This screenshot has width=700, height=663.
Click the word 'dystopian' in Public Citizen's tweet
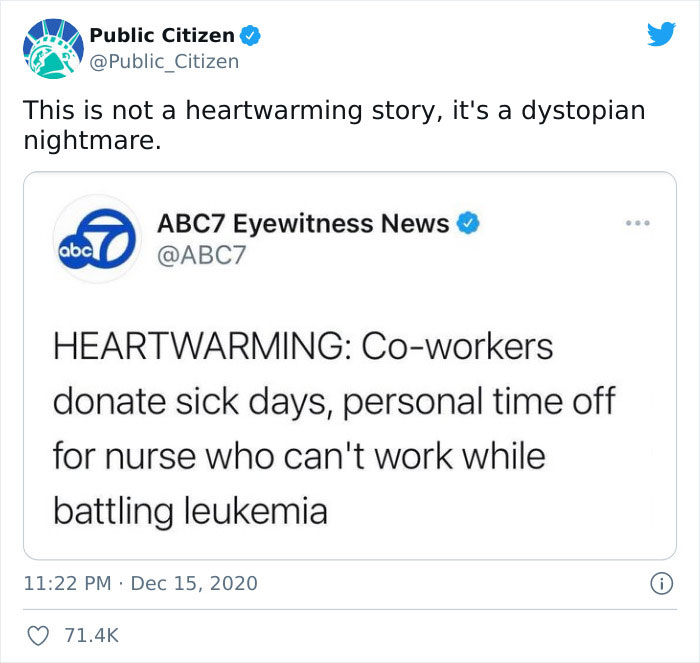pyautogui.click(x=583, y=111)
